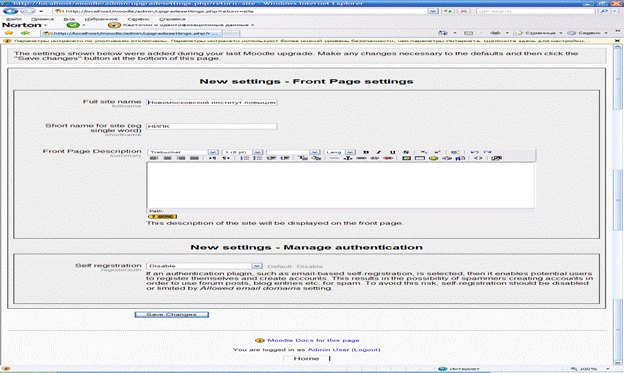Toggle bold in description editor
624x373 pixels.
point(366,152)
